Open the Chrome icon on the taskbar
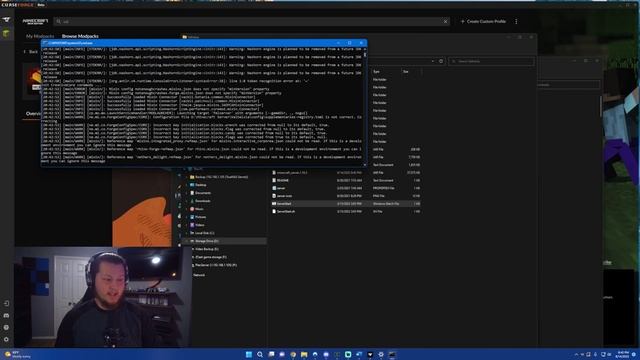 pos(293,354)
